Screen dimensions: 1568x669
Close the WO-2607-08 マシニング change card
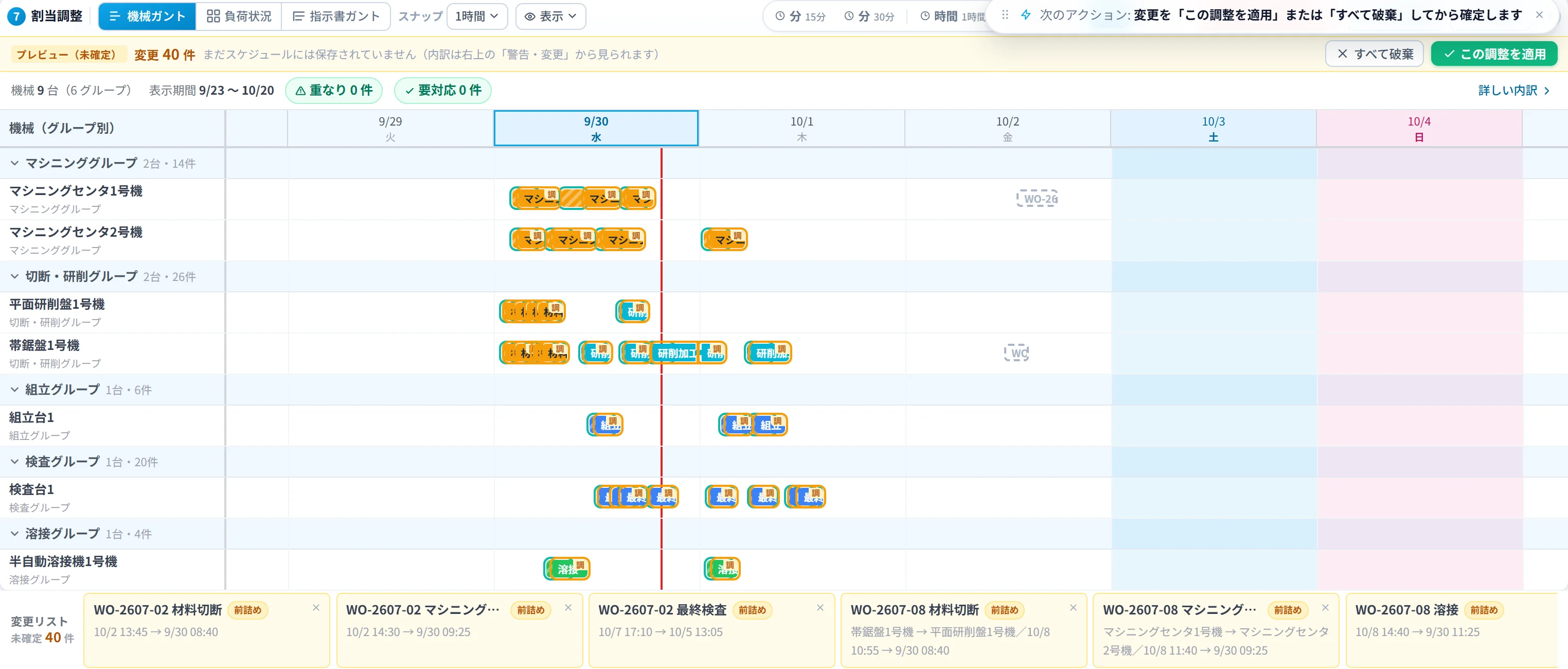[1325, 608]
